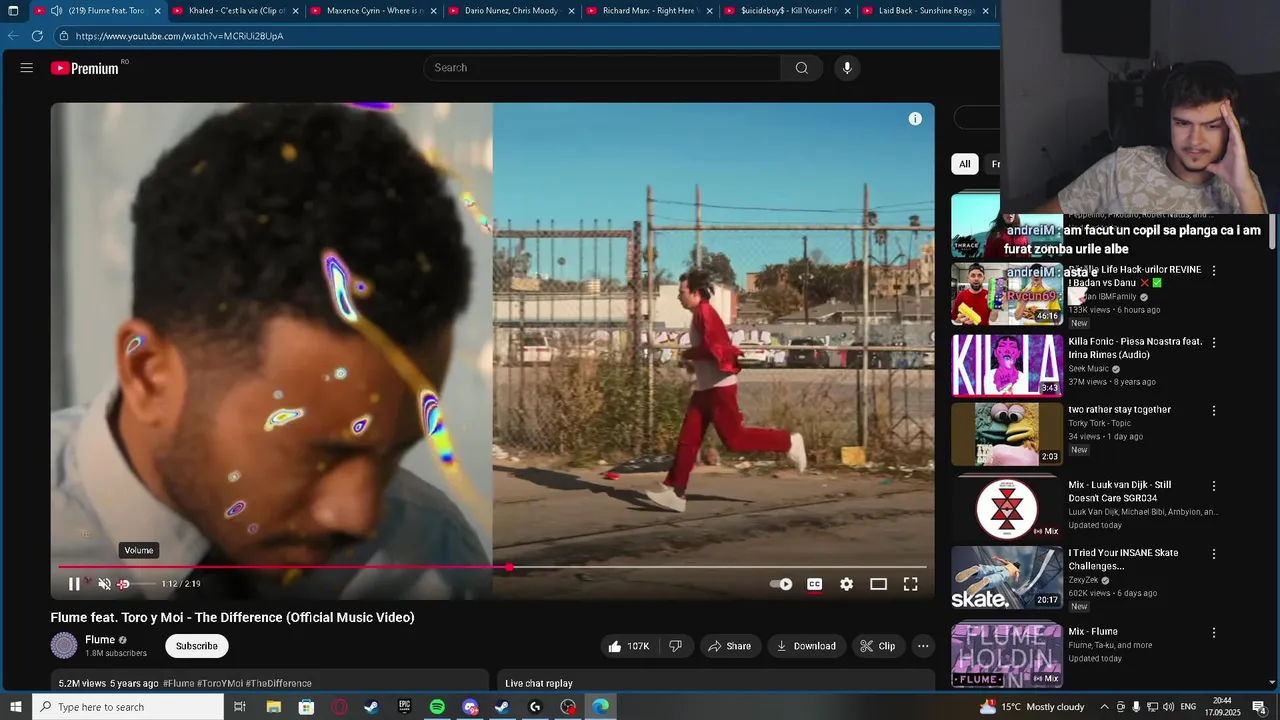This screenshot has height=720, width=1280.
Task: Open the notifications action center
Action: pyautogui.click(x=1260, y=707)
